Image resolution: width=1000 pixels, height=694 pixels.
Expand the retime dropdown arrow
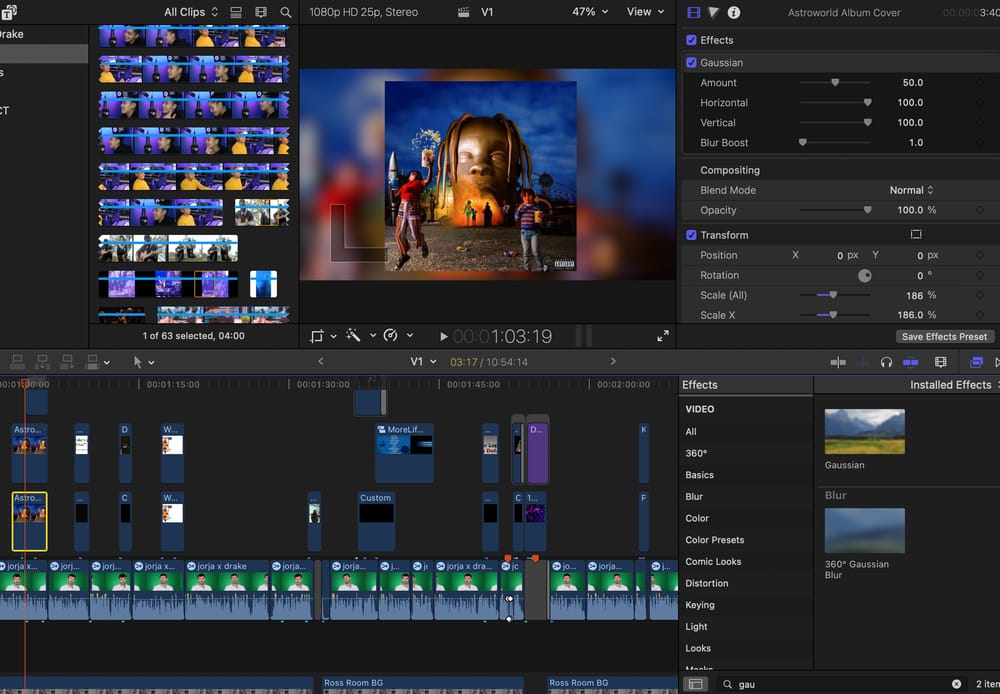[x=409, y=336]
